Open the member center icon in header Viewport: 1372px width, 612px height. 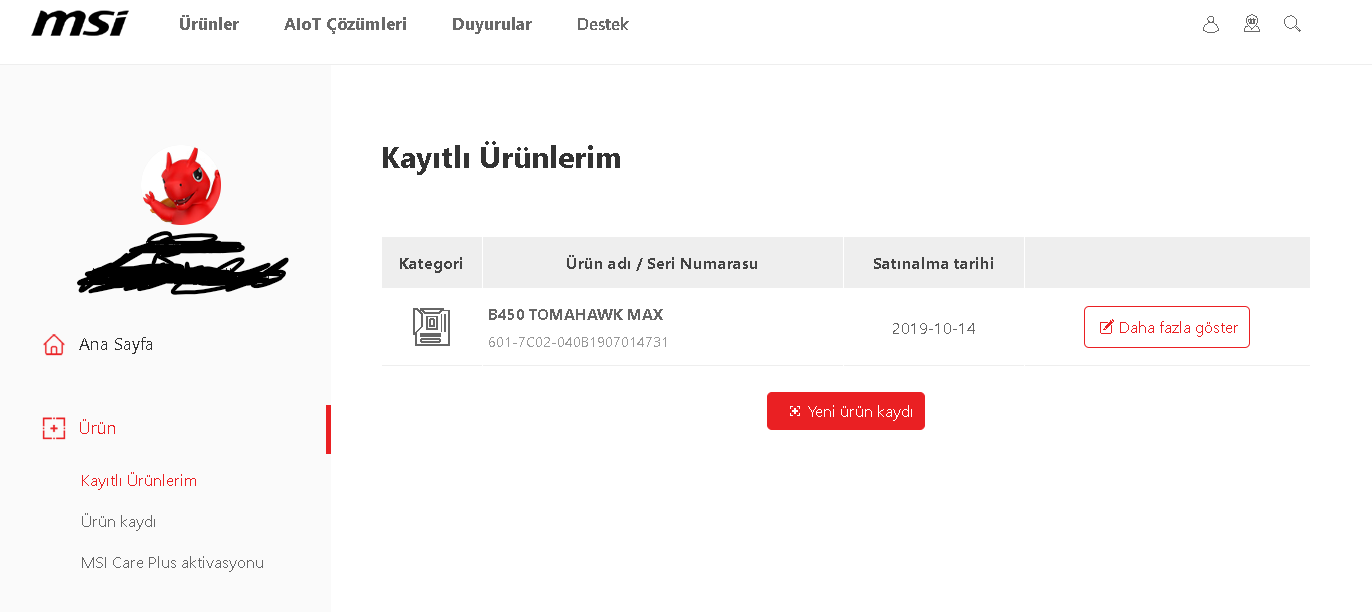click(1252, 24)
